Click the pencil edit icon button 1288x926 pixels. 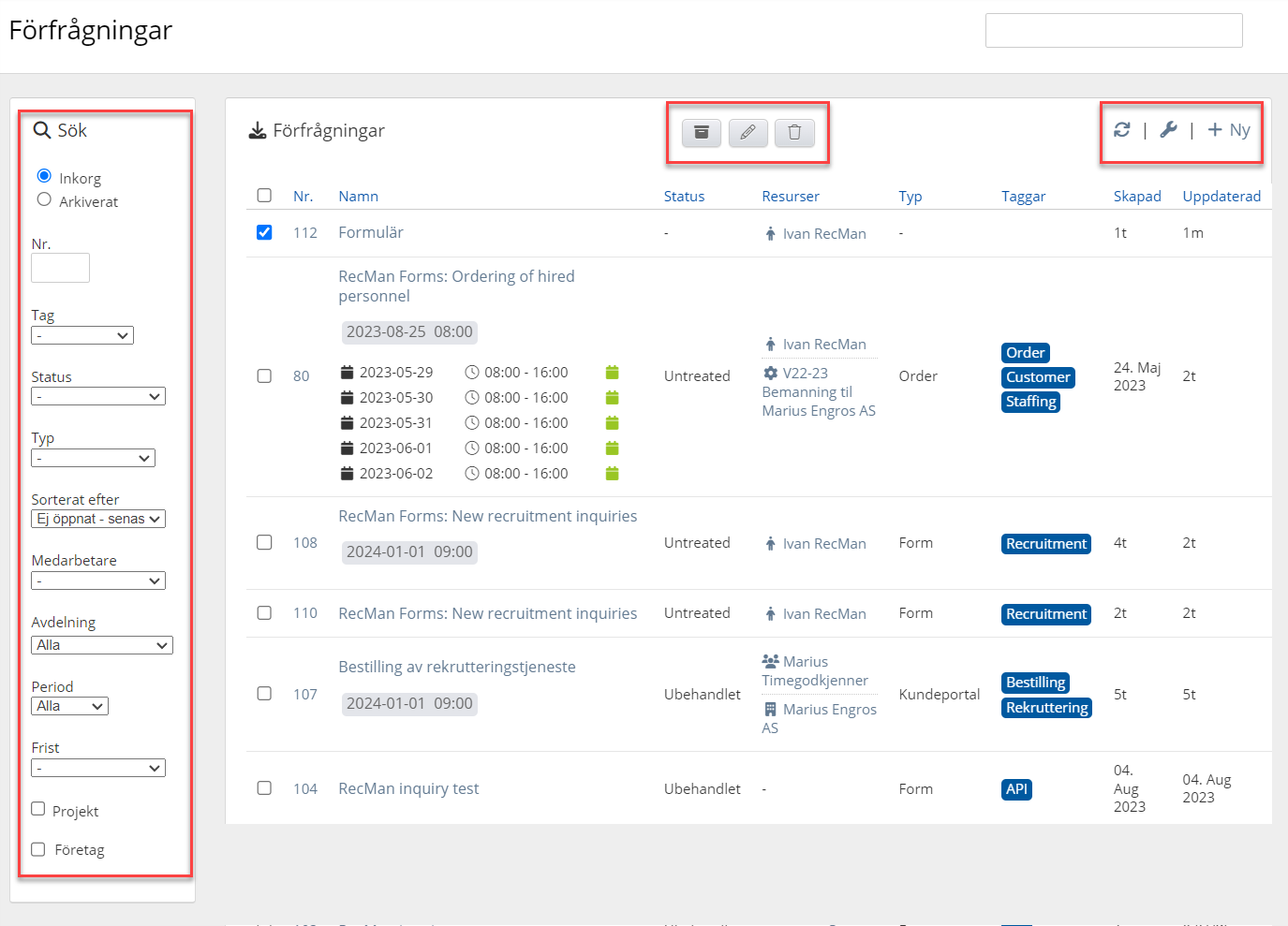point(748,133)
